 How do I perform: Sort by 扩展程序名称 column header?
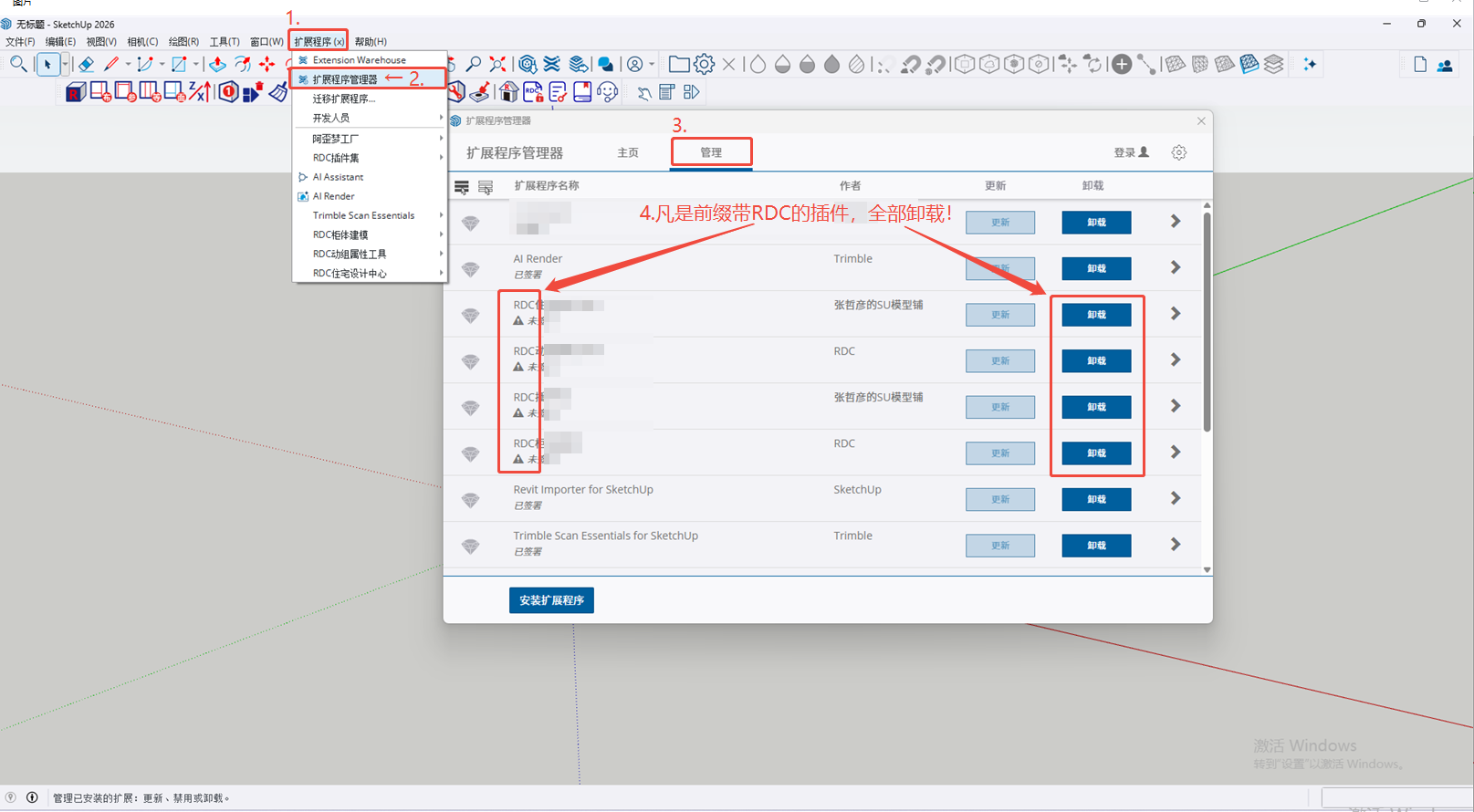(546, 185)
